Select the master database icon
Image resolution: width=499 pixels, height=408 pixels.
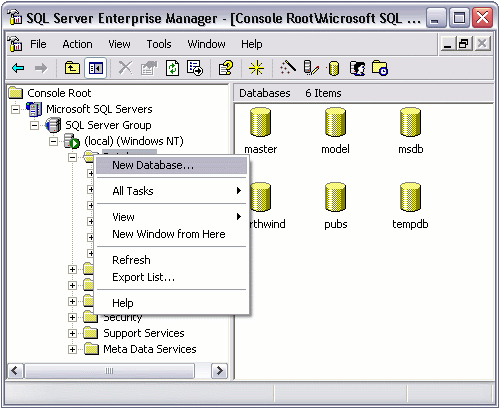tap(260, 122)
